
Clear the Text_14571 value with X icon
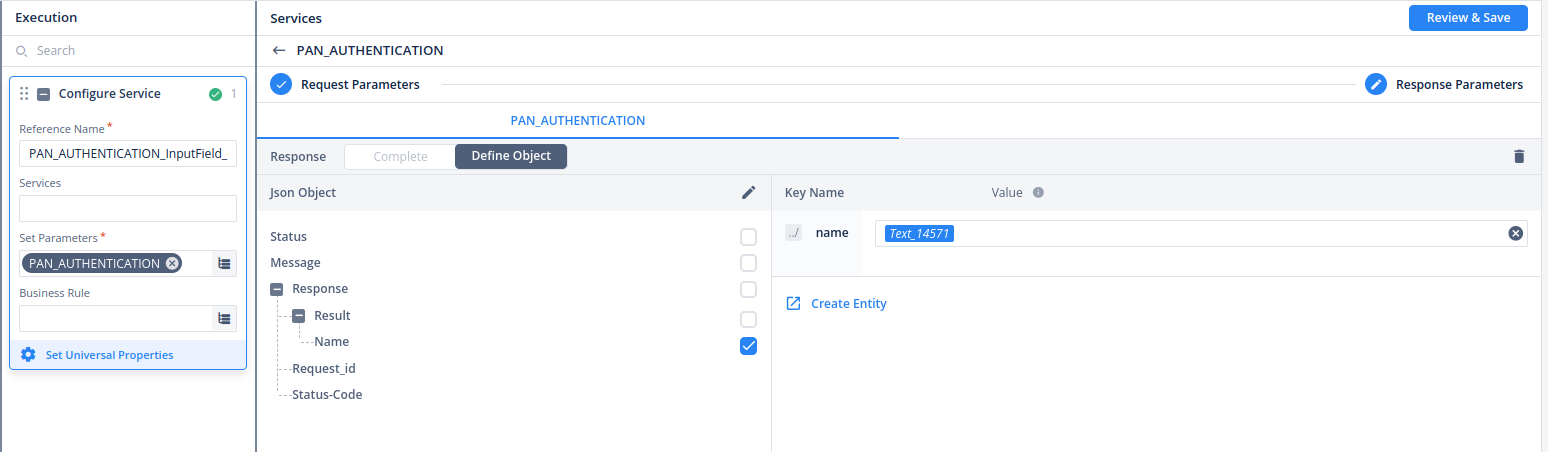click(1515, 233)
